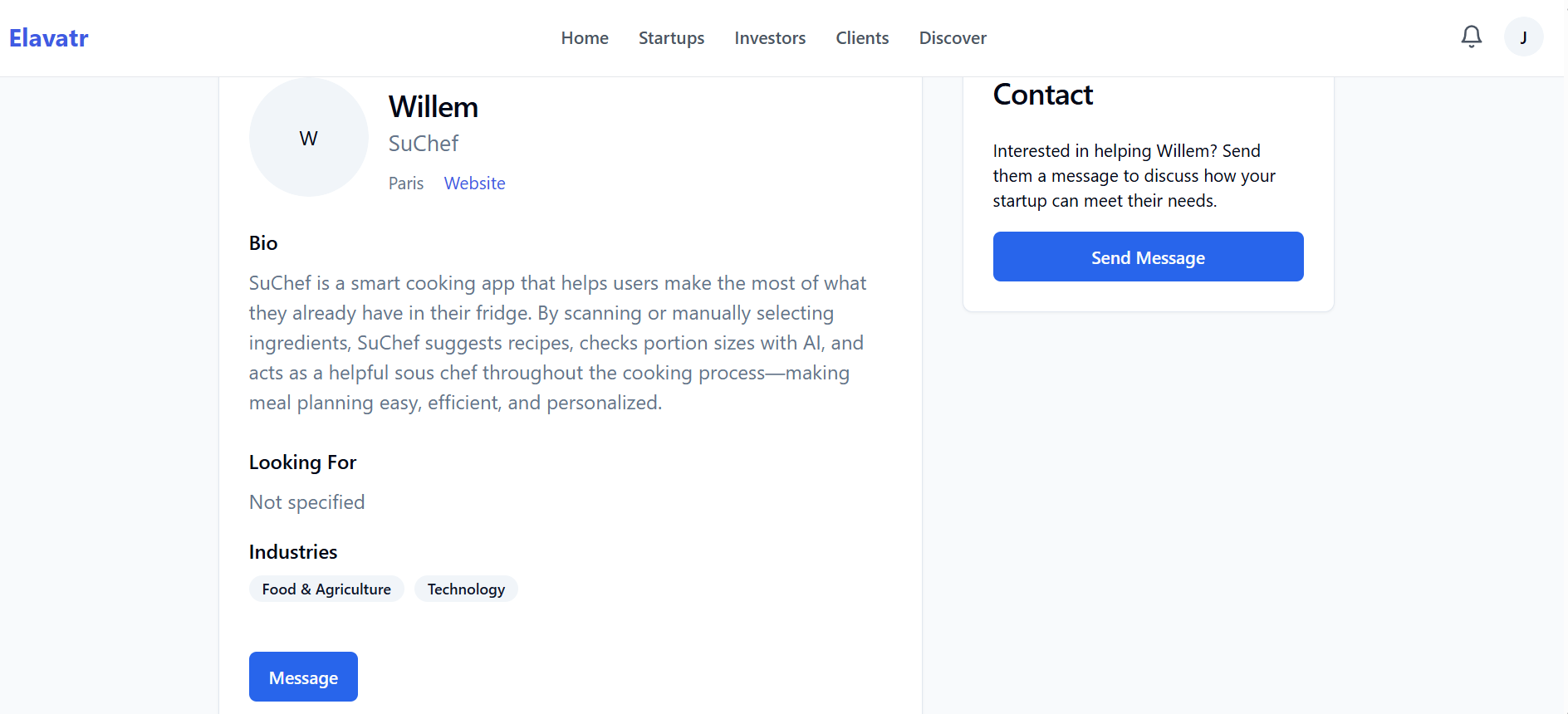This screenshot has width=1568, height=714.
Task: Open the J user avatar menu
Action: click(1523, 37)
